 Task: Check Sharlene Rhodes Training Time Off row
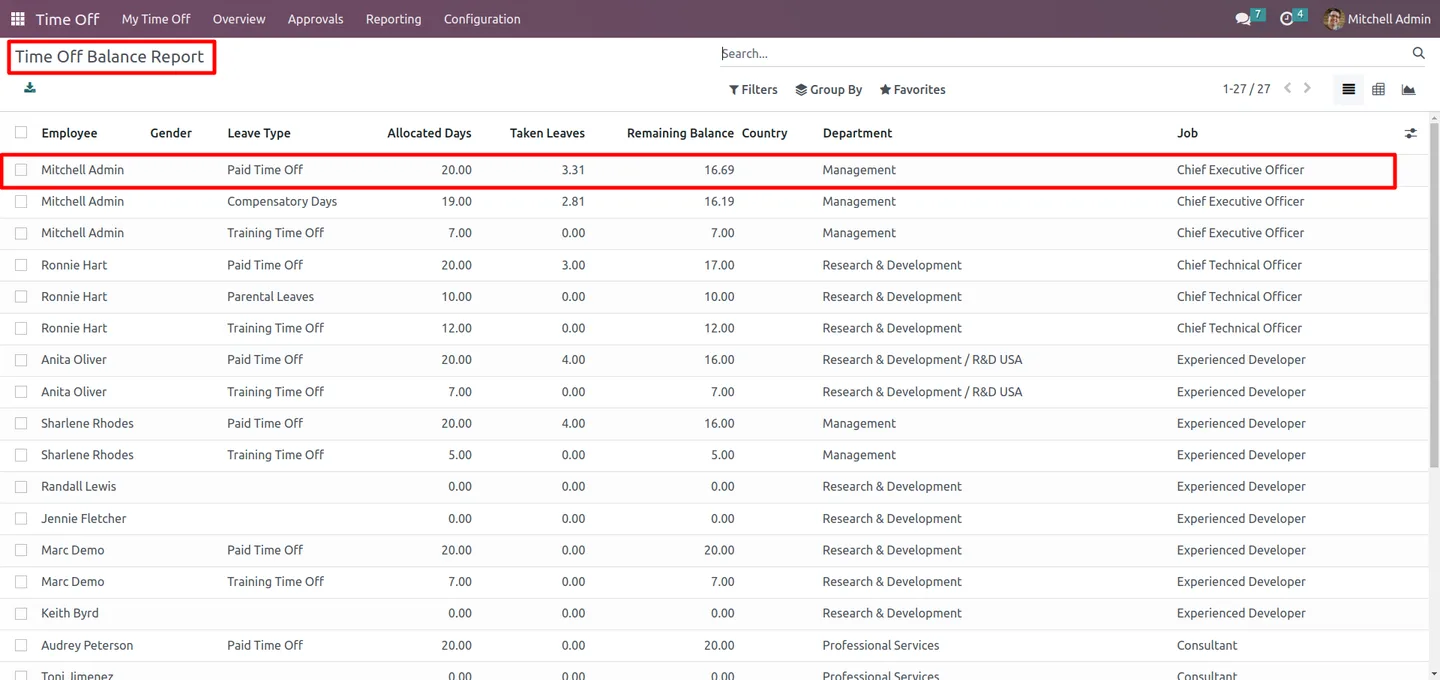[21, 455]
